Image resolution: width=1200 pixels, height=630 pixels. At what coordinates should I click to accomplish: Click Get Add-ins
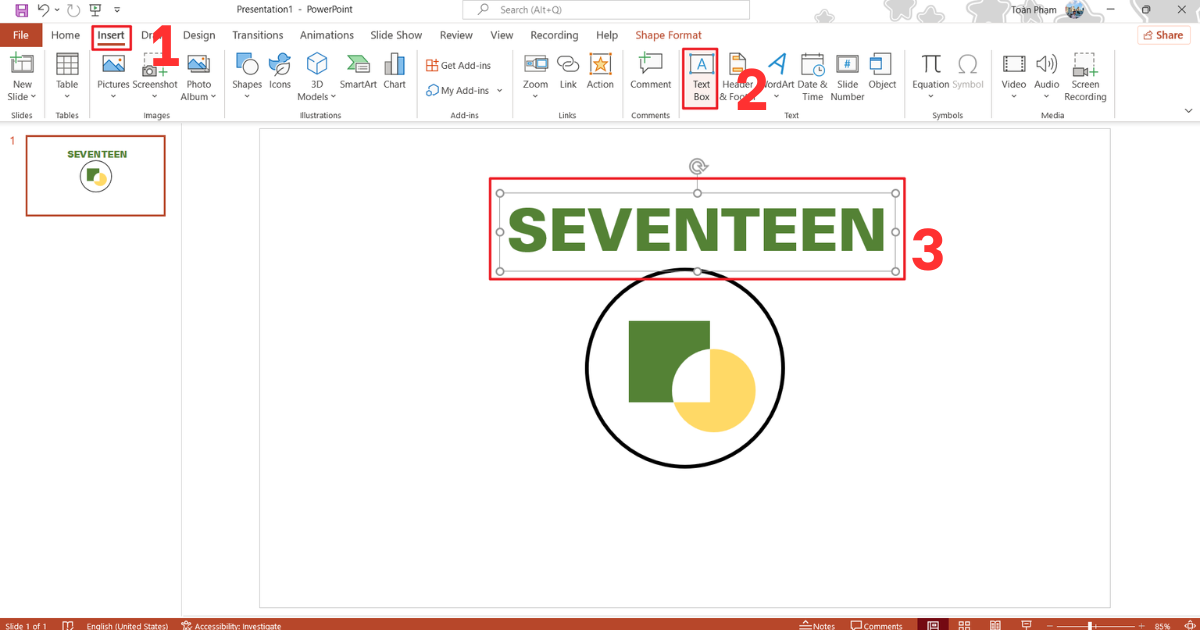[459, 65]
